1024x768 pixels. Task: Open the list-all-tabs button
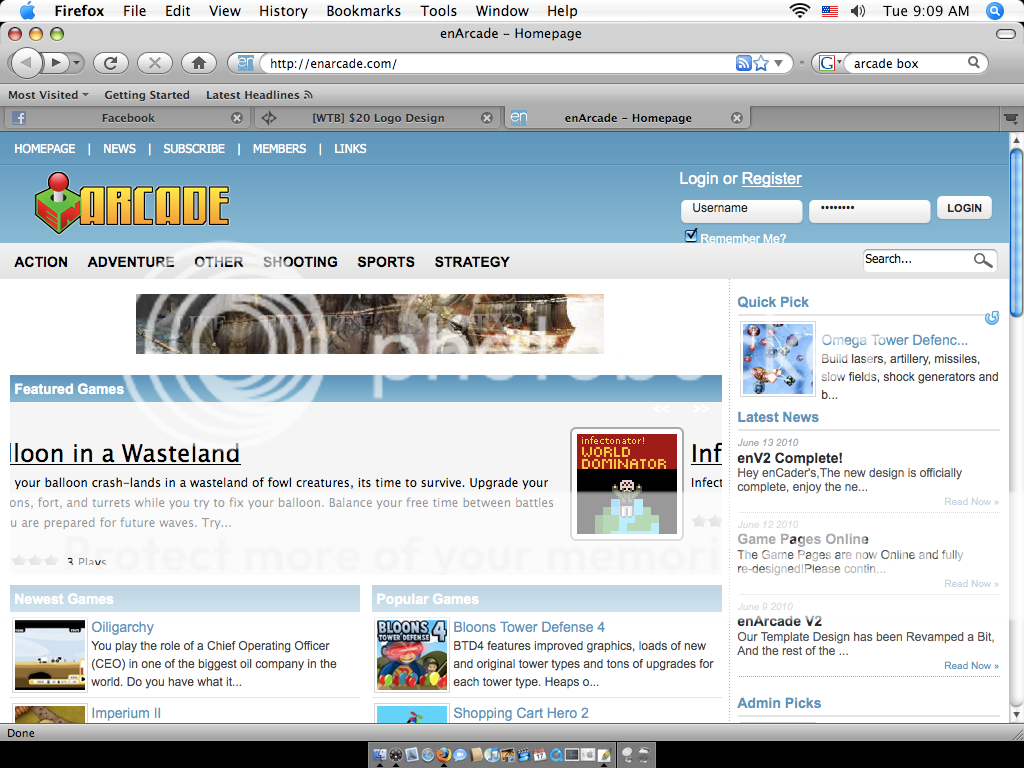[1011, 118]
